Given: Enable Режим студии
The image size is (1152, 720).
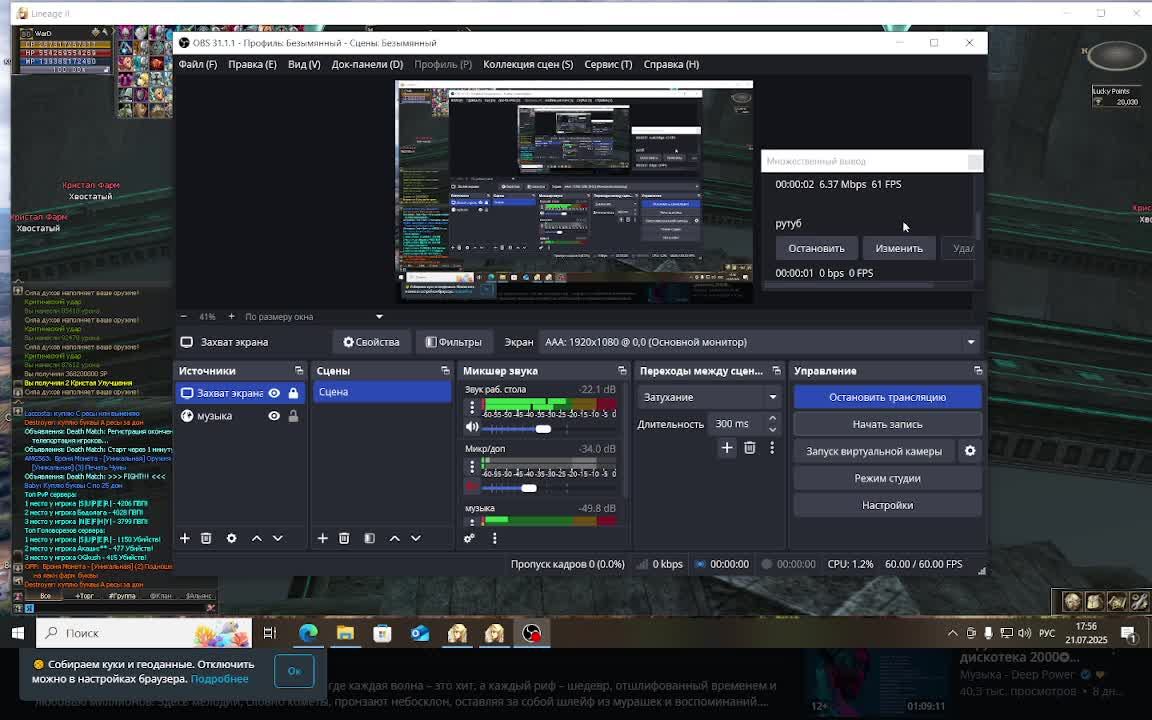Looking at the screenshot, I should (x=888, y=478).
